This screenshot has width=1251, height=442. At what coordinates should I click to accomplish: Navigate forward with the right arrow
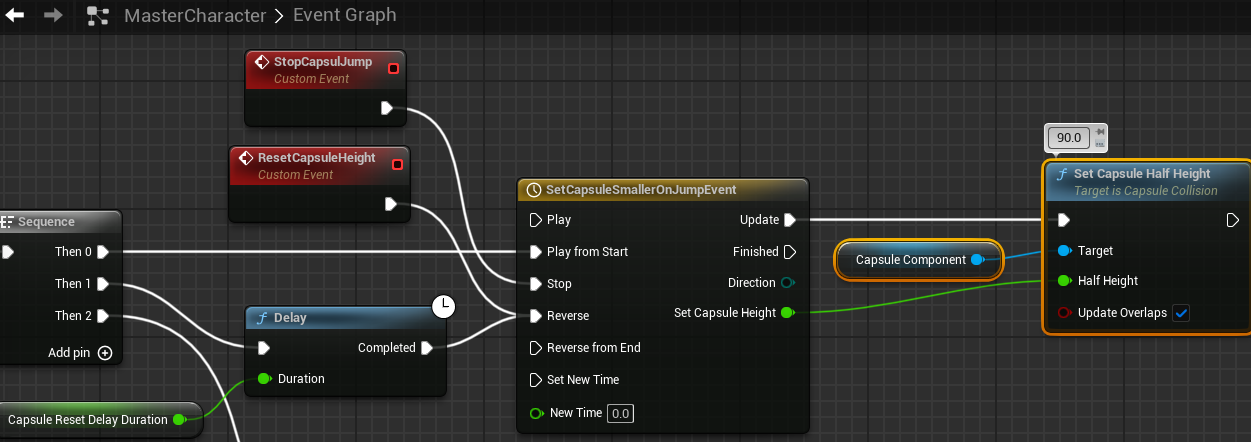(x=54, y=15)
